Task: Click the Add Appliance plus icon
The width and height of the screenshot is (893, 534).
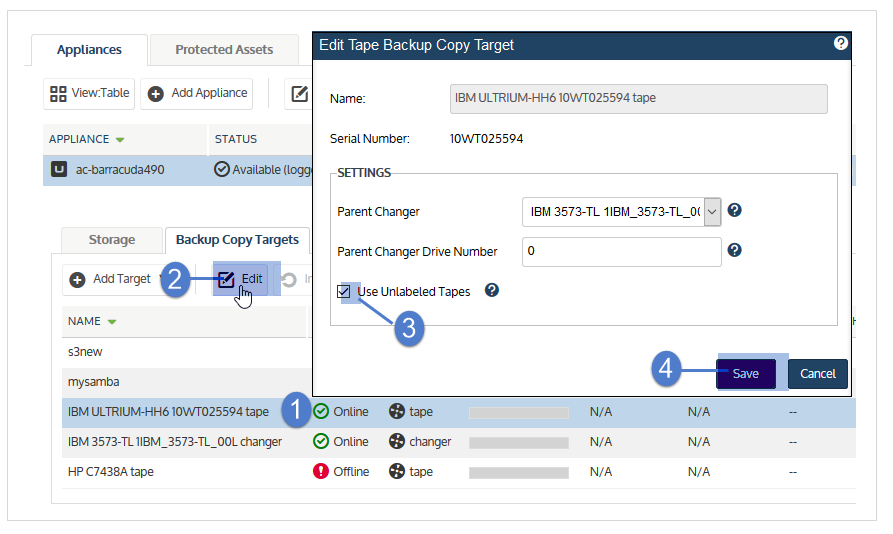Action: (x=155, y=93)
